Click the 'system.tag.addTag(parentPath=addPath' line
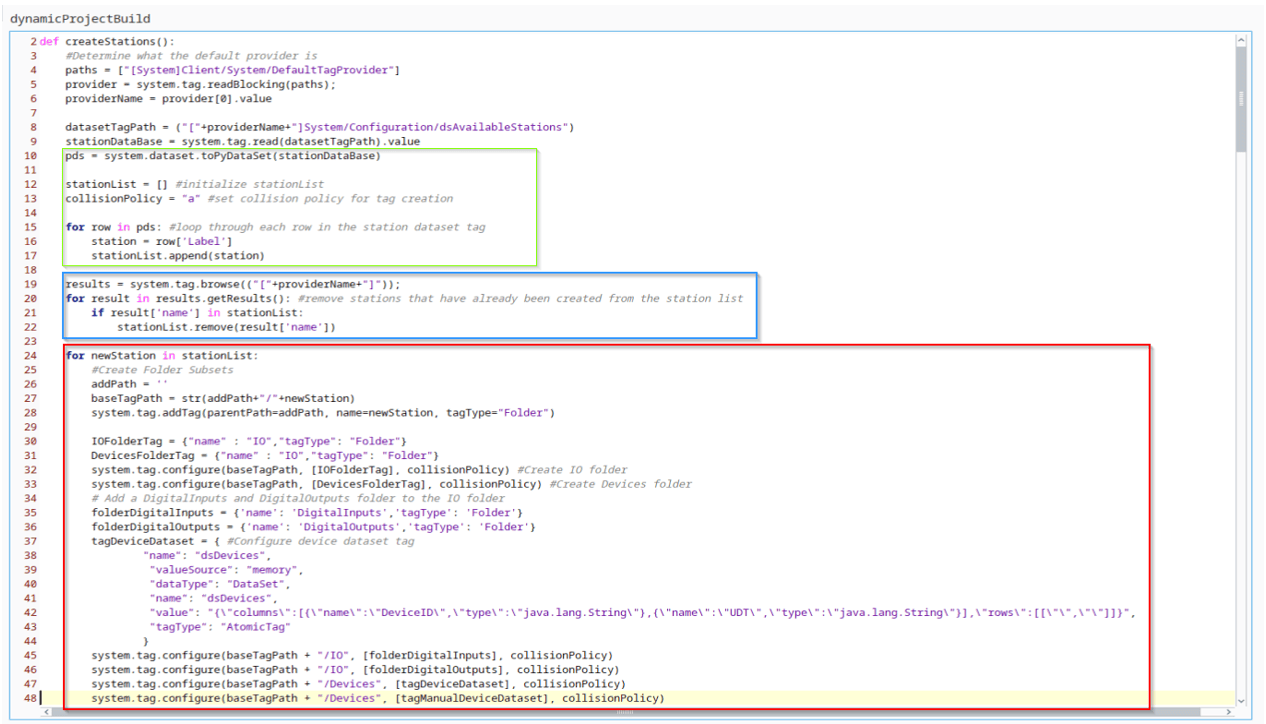This screenshot has height=724, width=1266. pos(323,412)
